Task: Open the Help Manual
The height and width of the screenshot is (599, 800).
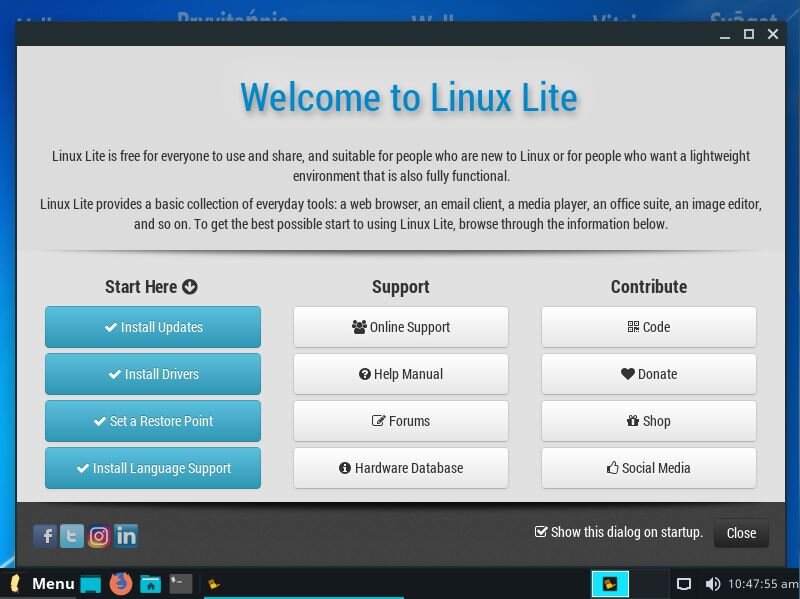Action: point(401,374)
